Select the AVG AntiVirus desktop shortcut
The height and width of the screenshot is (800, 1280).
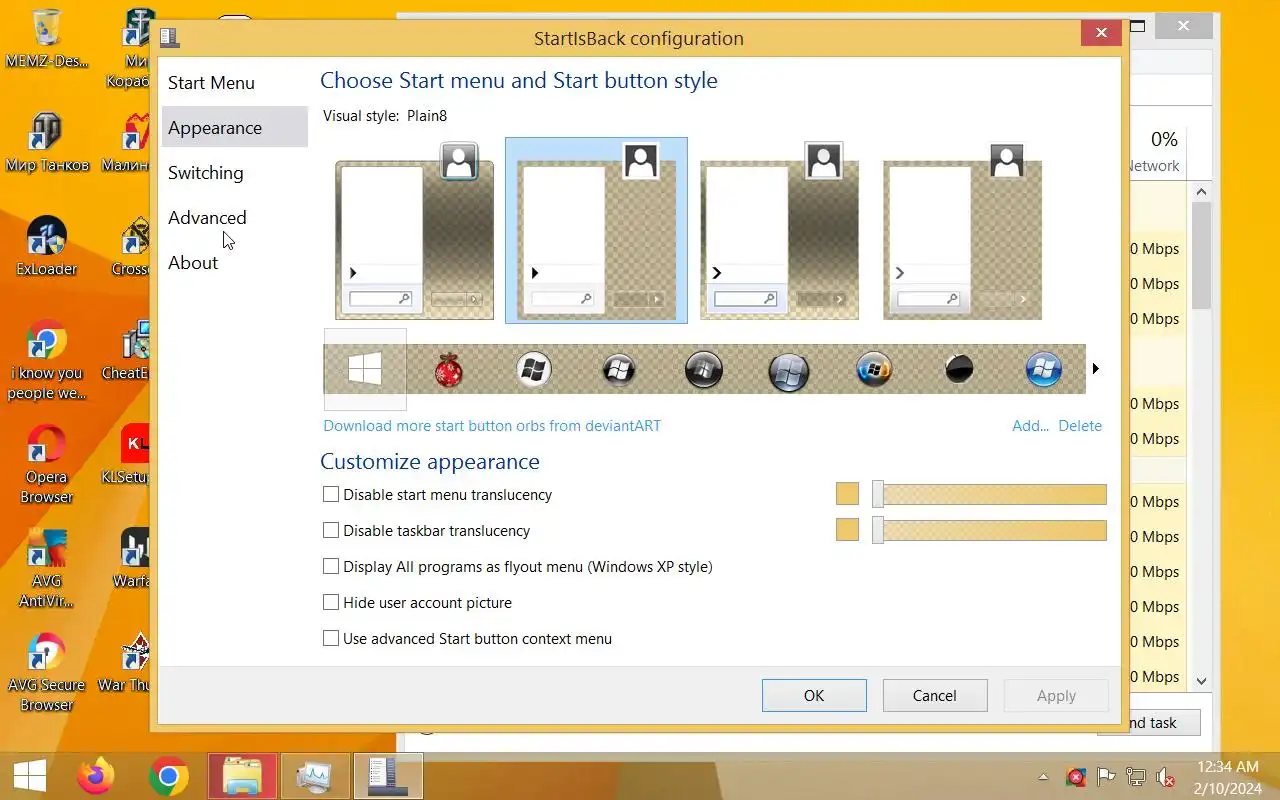pyautogui.click(x=46, y=569)
